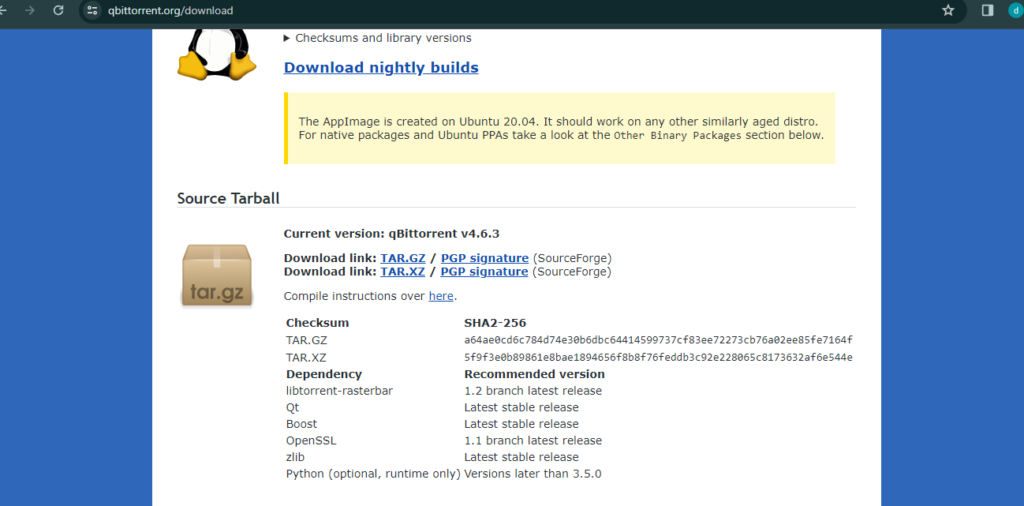
Task: Bookmark this page with the star icon
Action: pyautogui.click(x=948, y=10)
